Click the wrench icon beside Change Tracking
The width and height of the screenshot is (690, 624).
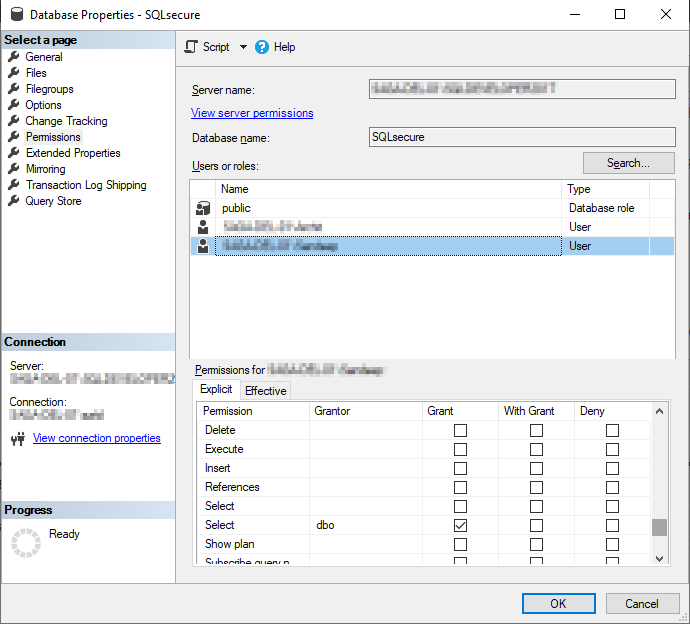click(x=14, y=121)
